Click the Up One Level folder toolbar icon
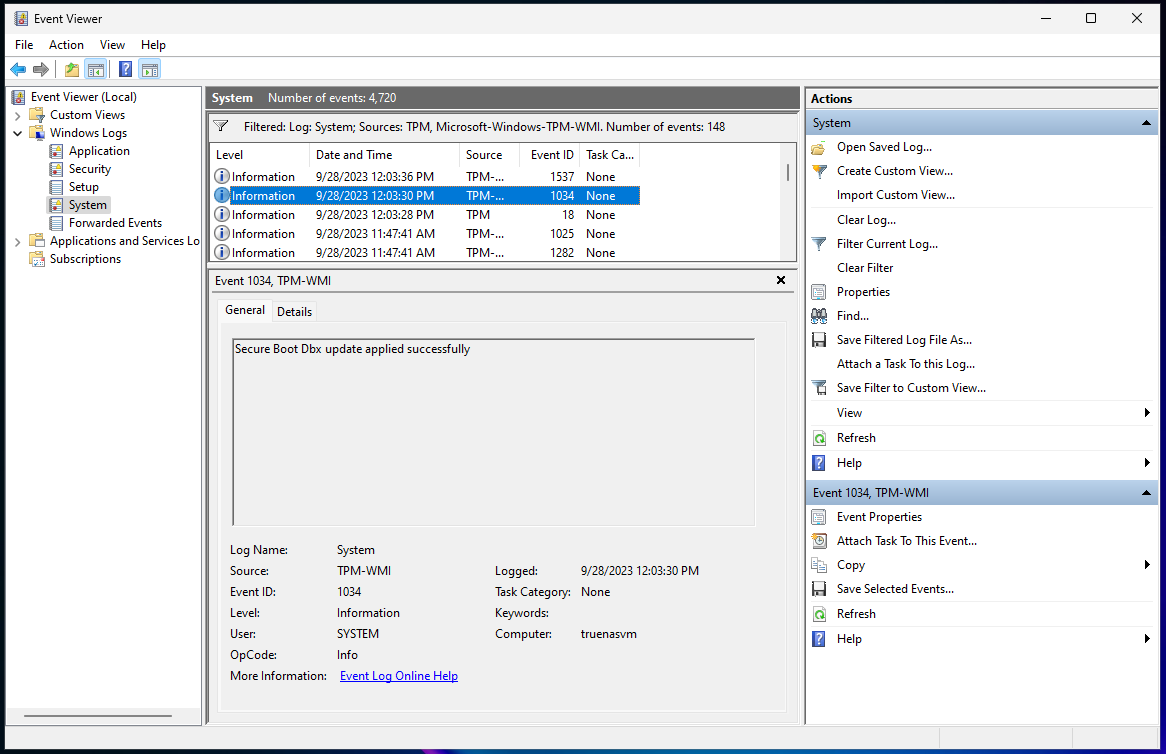The image size is (1166, 754). pos(72,70)
